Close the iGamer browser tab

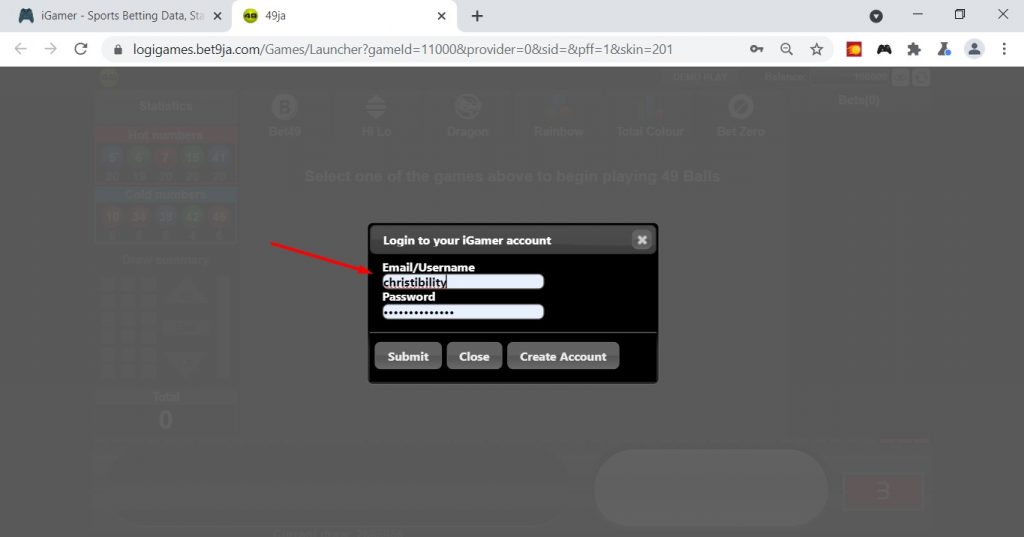click(x=217, y=16)
